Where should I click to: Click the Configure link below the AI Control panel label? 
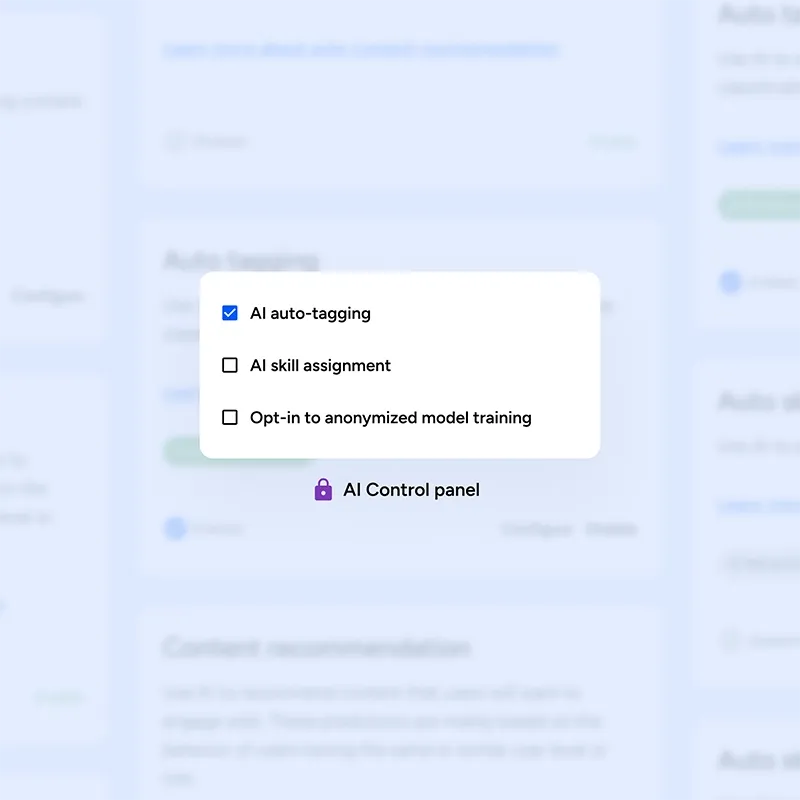pos(537,529)
